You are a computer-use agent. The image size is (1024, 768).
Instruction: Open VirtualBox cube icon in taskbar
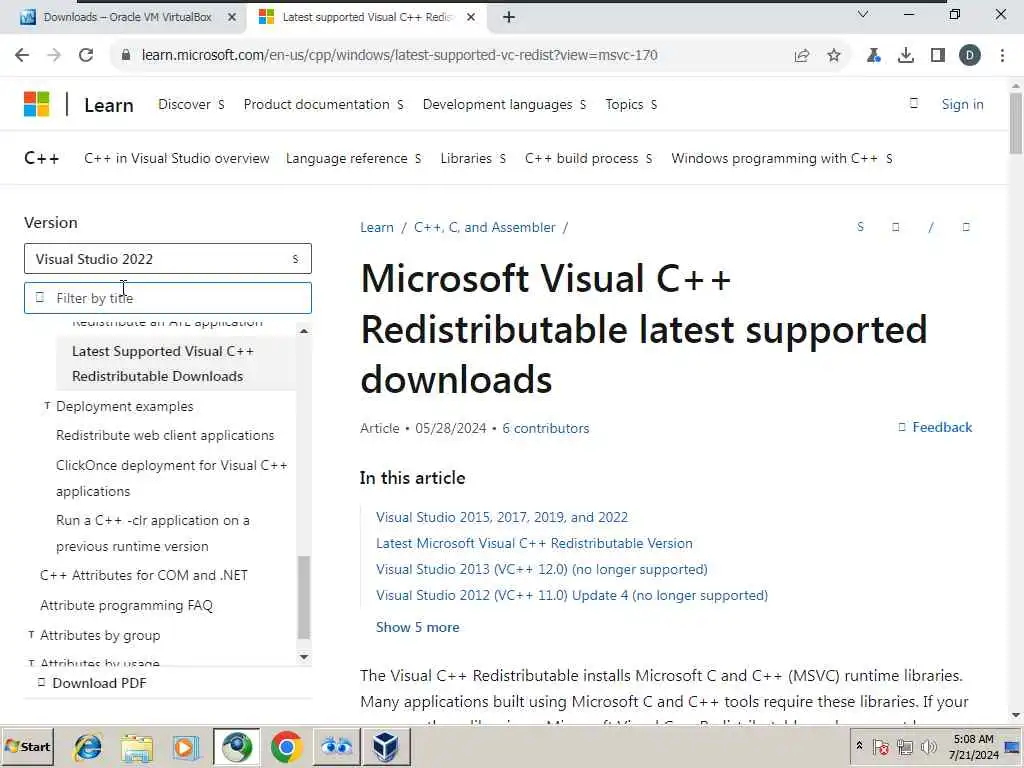(385, 746)
